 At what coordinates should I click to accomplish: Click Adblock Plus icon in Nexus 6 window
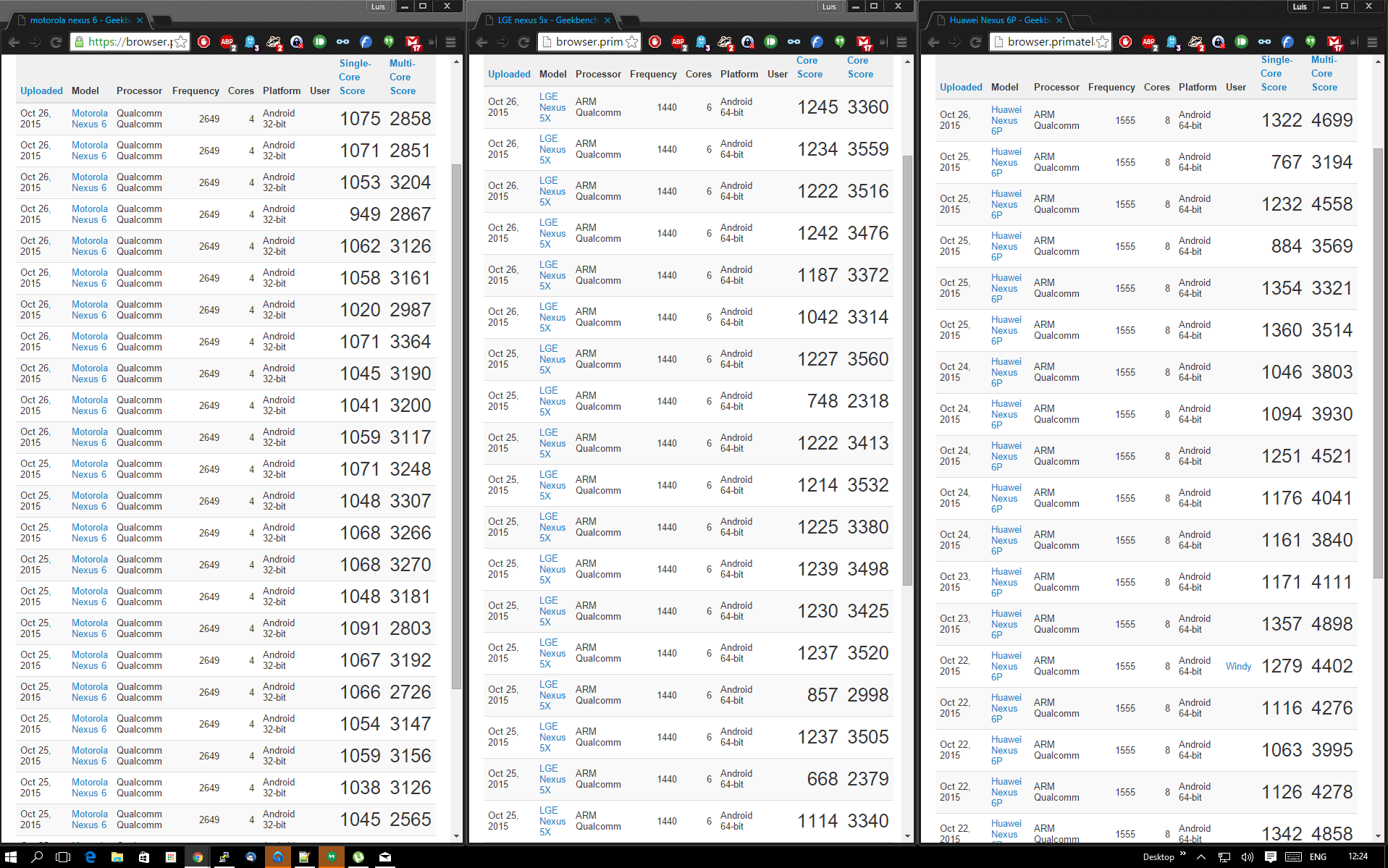coord(227,42)
